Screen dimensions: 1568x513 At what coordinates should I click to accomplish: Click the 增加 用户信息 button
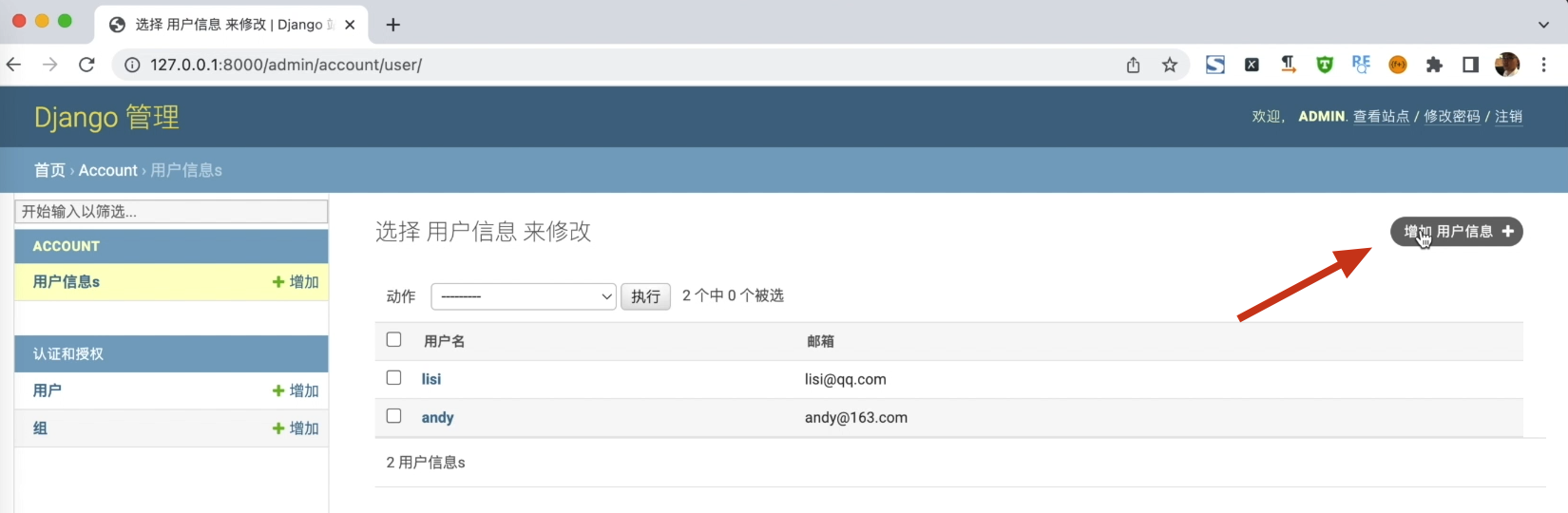pos(1456,231)
